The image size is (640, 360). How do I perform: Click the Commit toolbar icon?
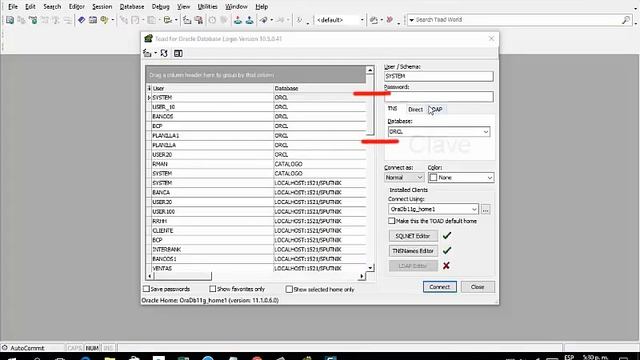click(238, 20)
